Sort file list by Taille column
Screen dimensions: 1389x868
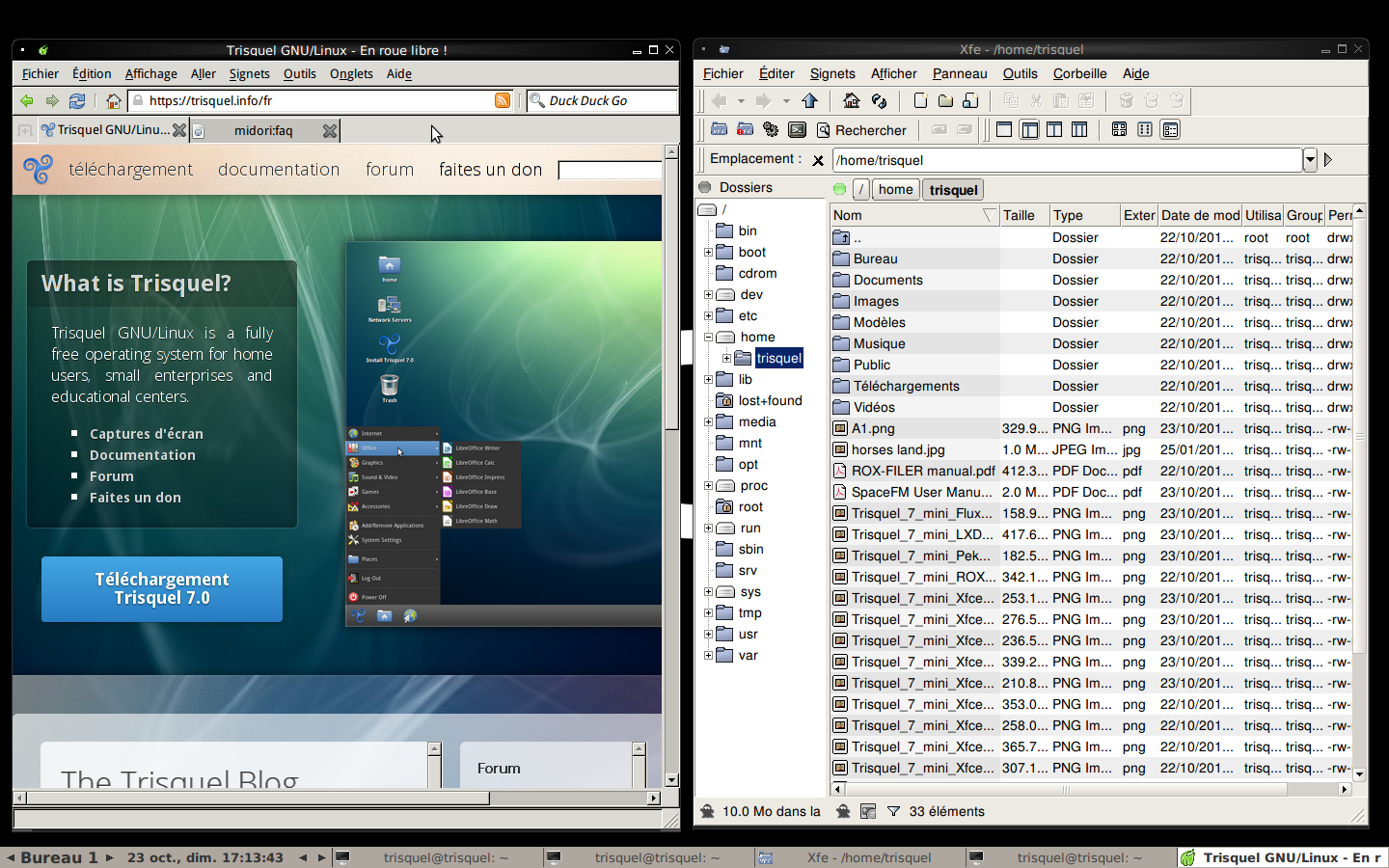click(1024, 215)
